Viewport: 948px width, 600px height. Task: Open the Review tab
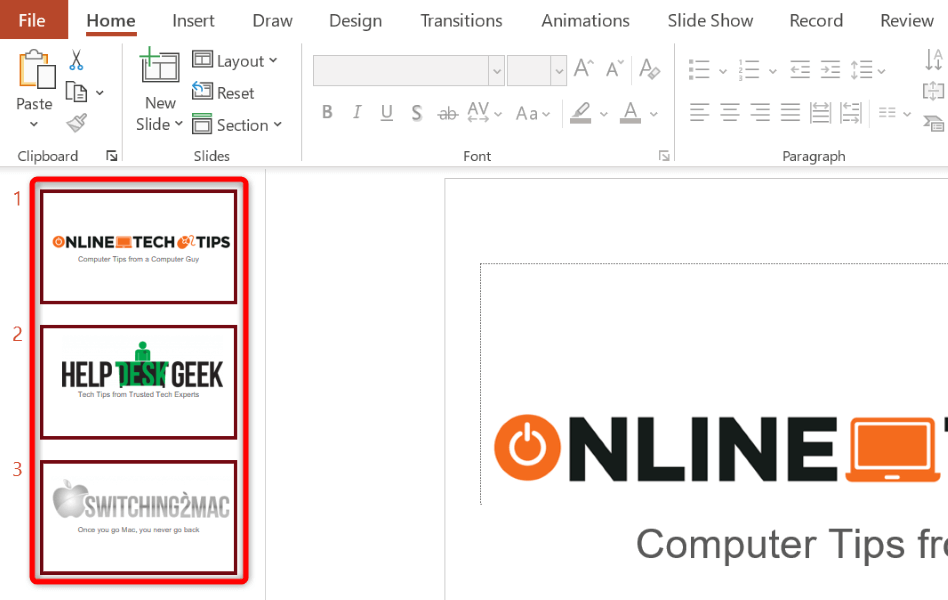pyautogui.click(x=907, y=21)
